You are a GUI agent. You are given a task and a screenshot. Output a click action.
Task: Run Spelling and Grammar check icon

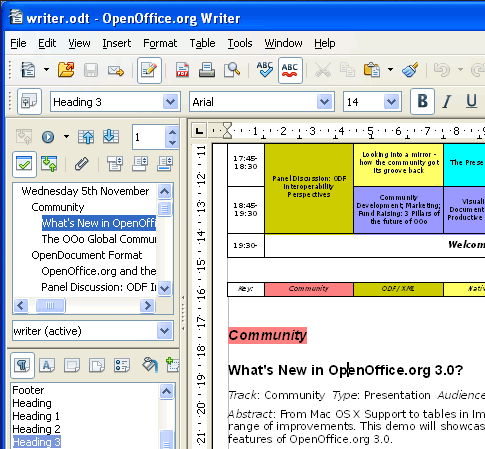[x=265, y=70]
